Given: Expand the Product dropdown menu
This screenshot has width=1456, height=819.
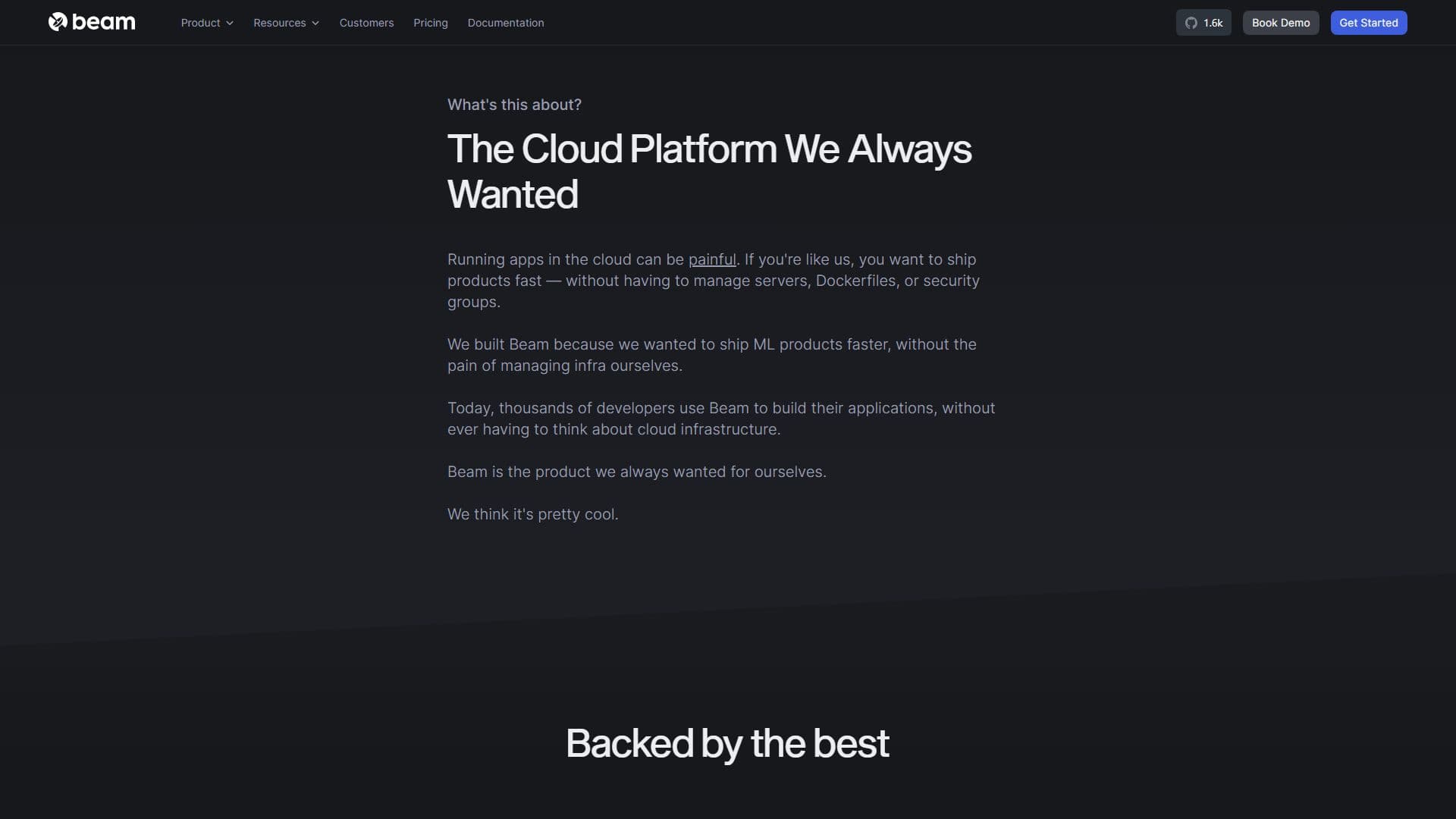Looking at the screenshot, I should coord(207,23).
